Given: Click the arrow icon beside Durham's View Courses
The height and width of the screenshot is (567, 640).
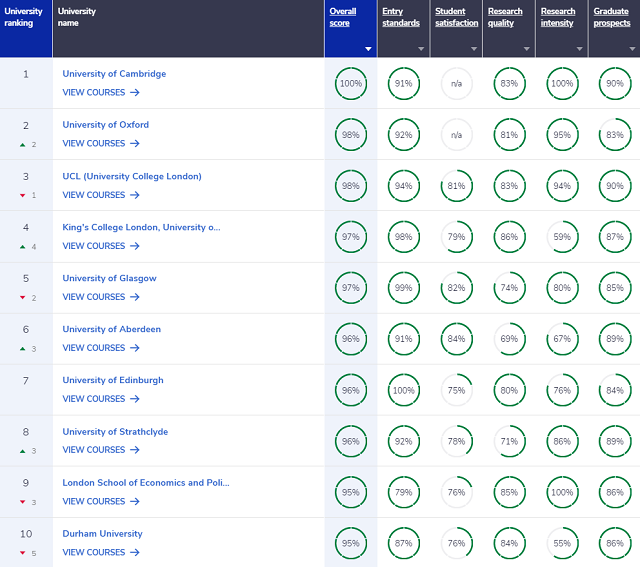Looking at the screenshot, I should click(x=135, y=552).
